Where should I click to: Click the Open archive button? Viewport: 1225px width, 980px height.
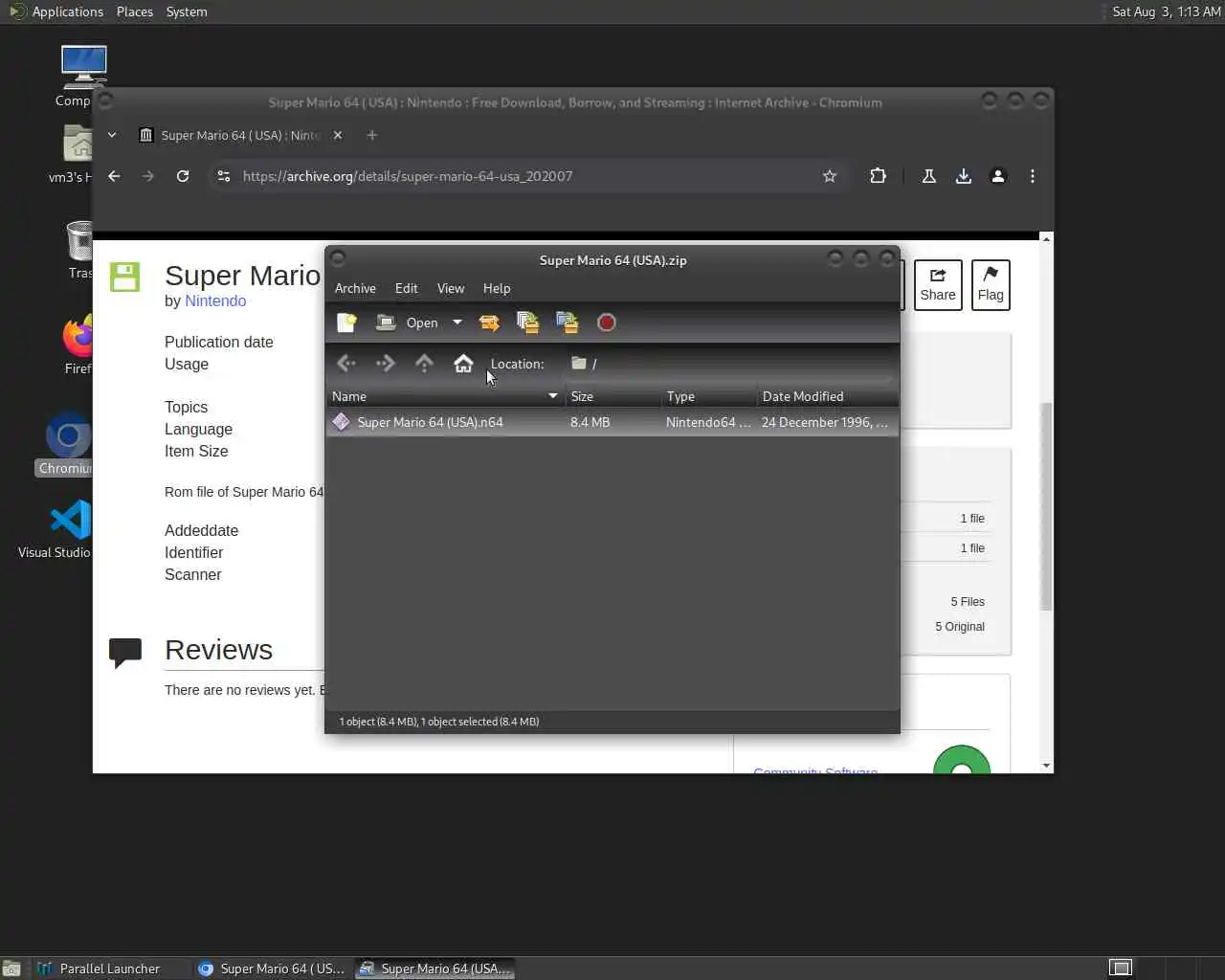[408, 323]
